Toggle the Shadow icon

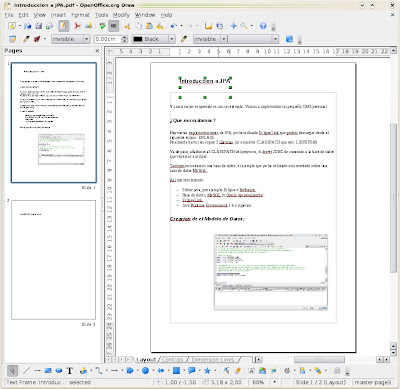(289, 39)
